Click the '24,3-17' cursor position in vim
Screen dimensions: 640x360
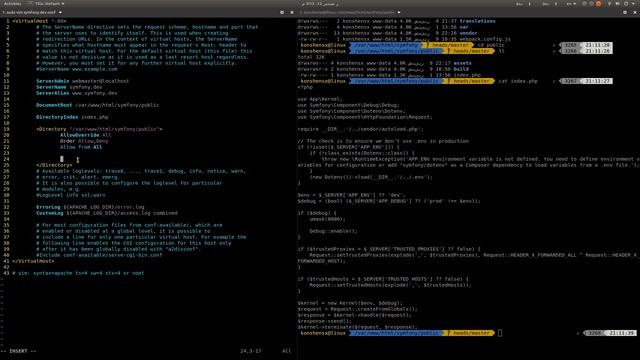[251, 351]
